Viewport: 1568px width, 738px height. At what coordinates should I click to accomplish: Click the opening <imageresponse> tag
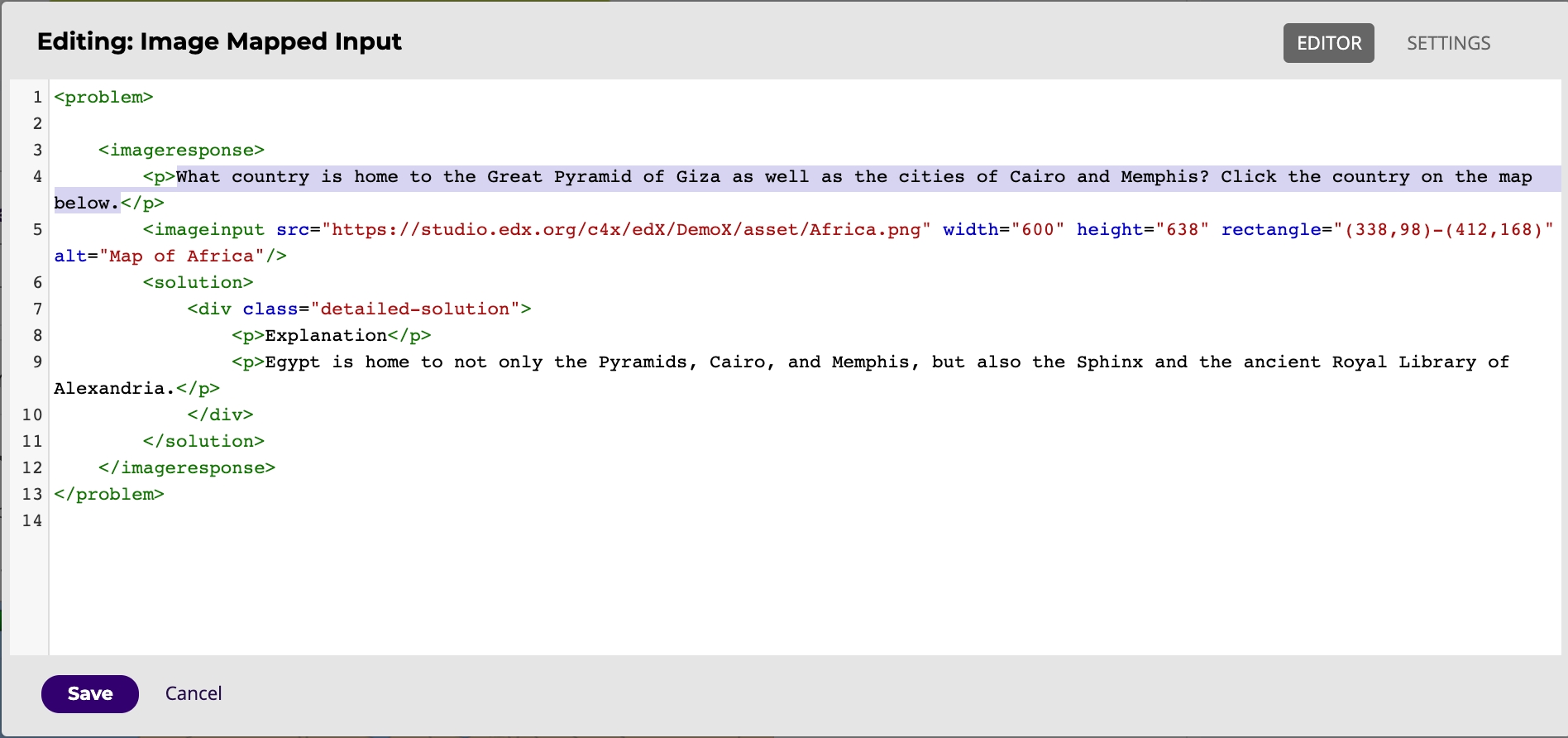(x=181, y=151)
